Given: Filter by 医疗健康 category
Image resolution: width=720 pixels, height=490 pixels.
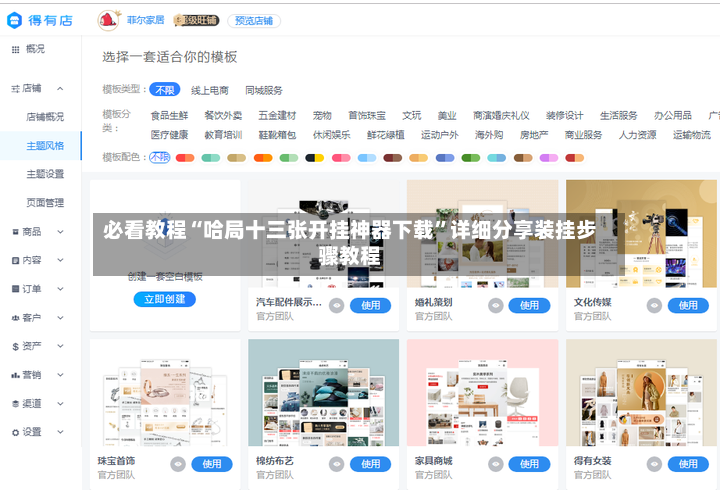Looking at the screenshot, I should 169,135.
